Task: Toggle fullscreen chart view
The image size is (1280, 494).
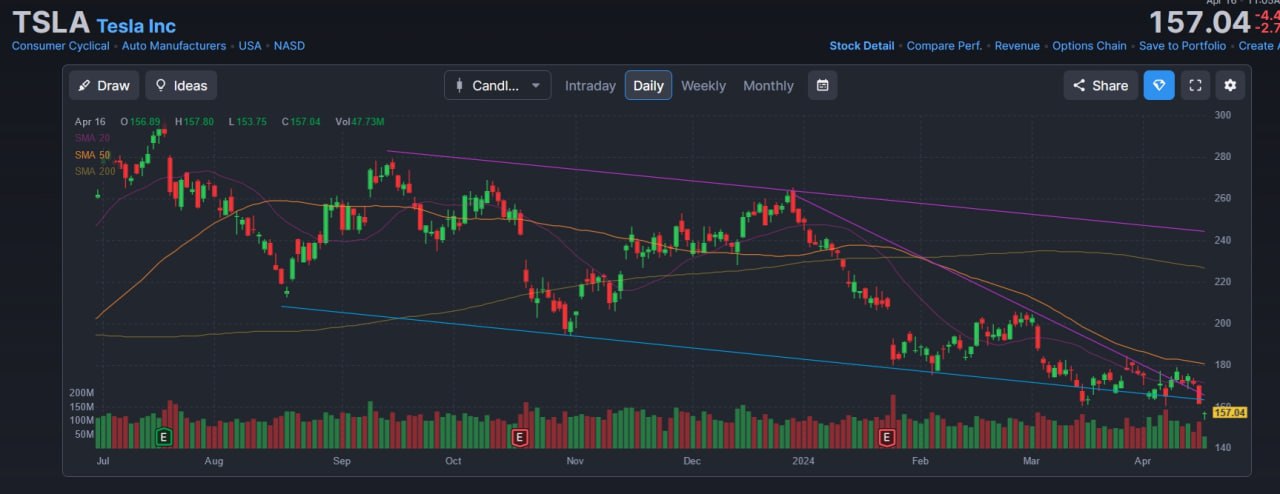Action: click(1194, 85)
